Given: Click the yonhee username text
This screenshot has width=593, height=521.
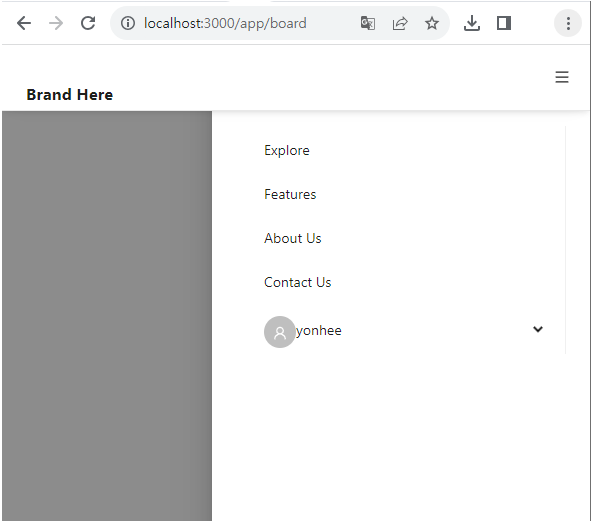Looking at the screenshot, I should [x=319, y=331].
